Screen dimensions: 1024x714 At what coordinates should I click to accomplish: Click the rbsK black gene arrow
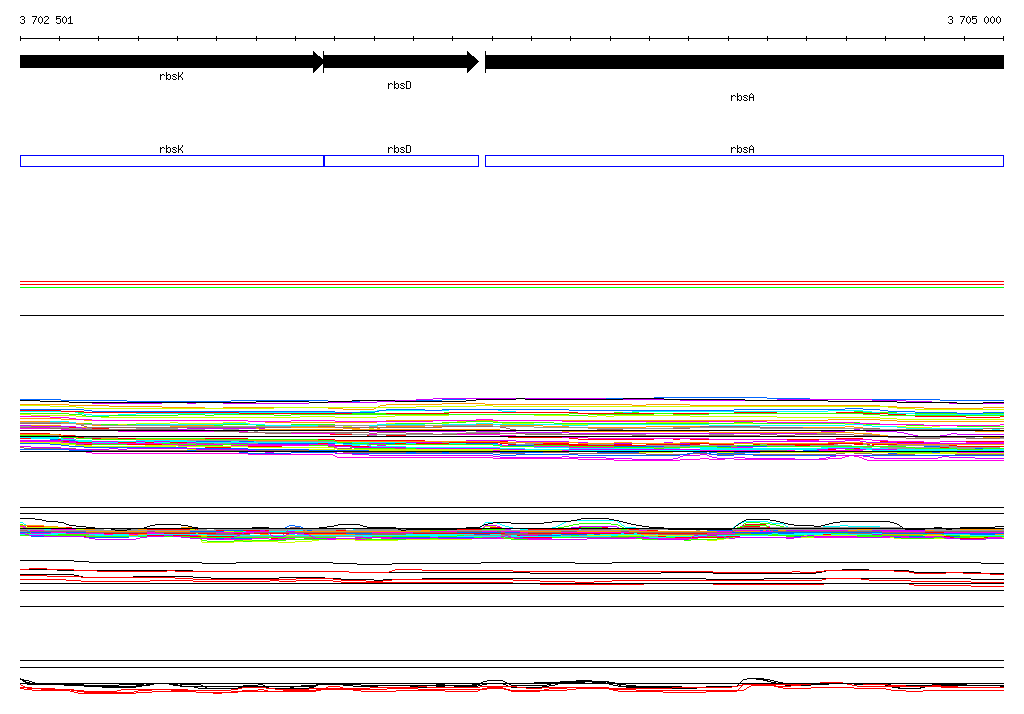pos(172,62)
